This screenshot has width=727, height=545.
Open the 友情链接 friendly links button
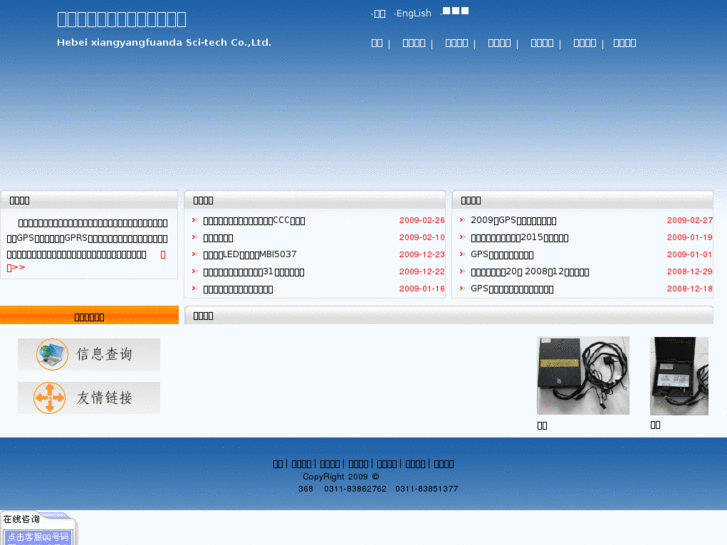click(89, 398)
